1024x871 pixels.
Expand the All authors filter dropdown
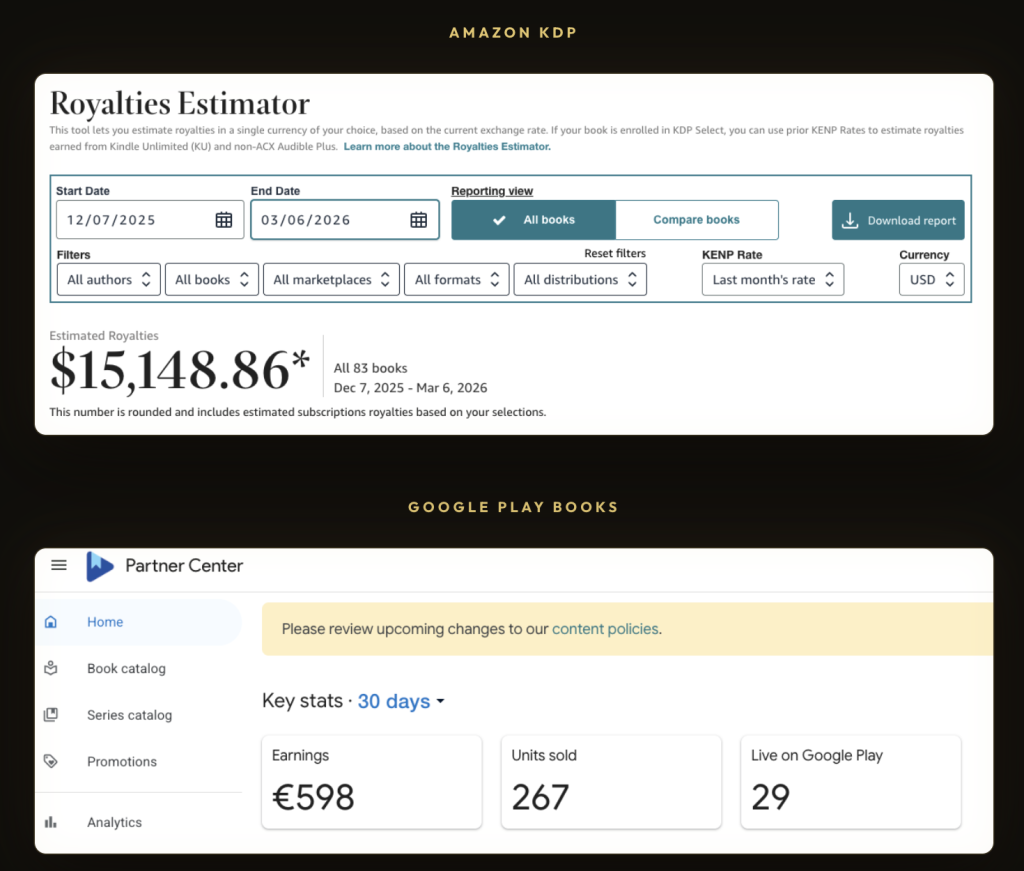(108, 280)
